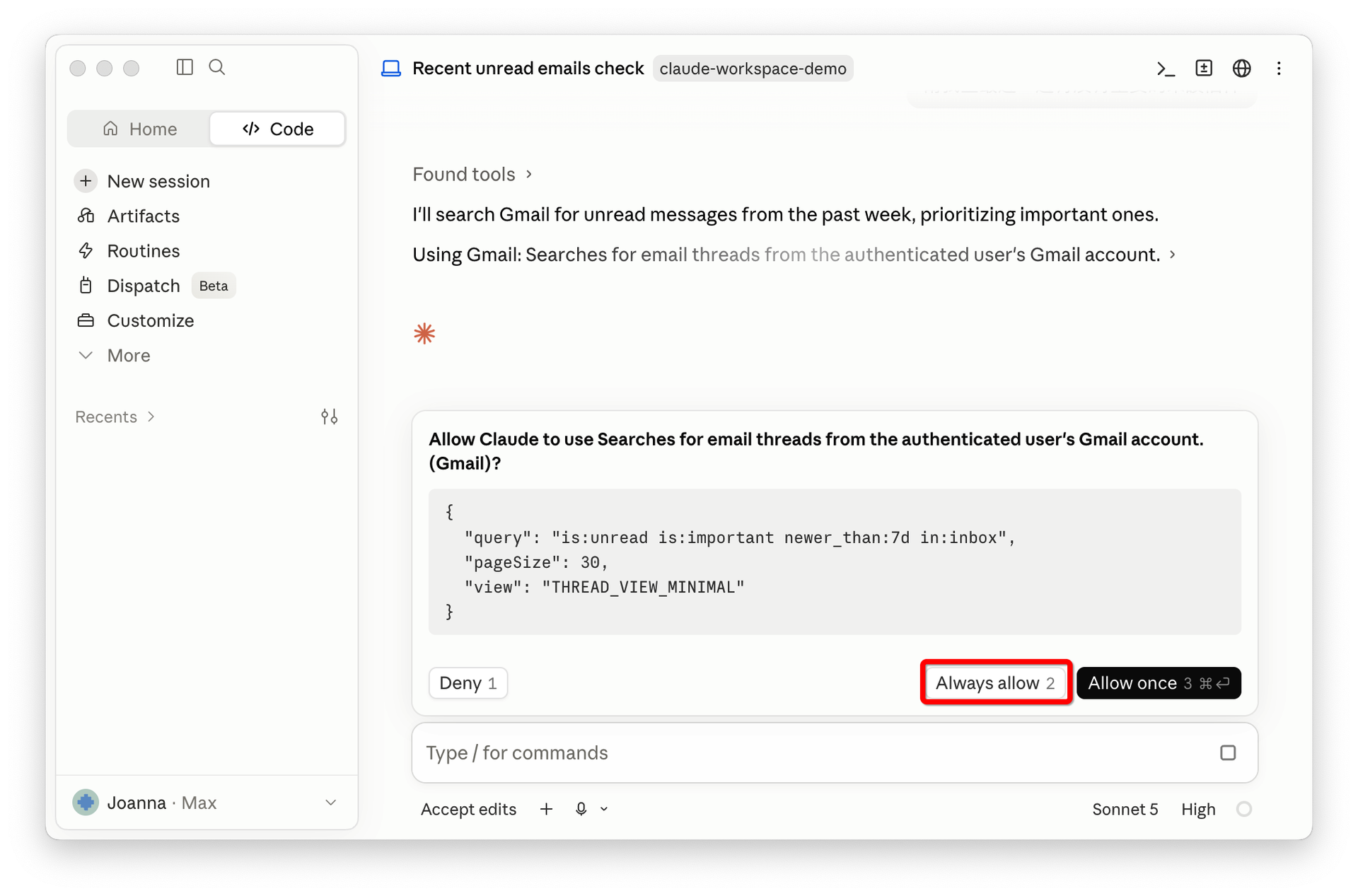Screen dimensions: 1358x896
Task: Click the Allow once button
Action: tap(1159, 683)
